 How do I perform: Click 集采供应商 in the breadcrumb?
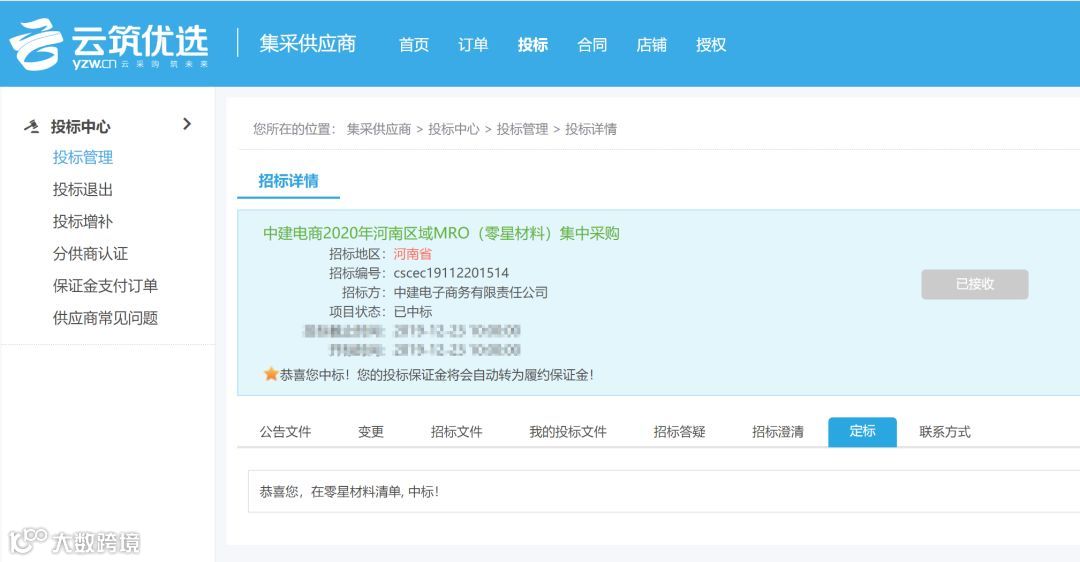[379, 129]
